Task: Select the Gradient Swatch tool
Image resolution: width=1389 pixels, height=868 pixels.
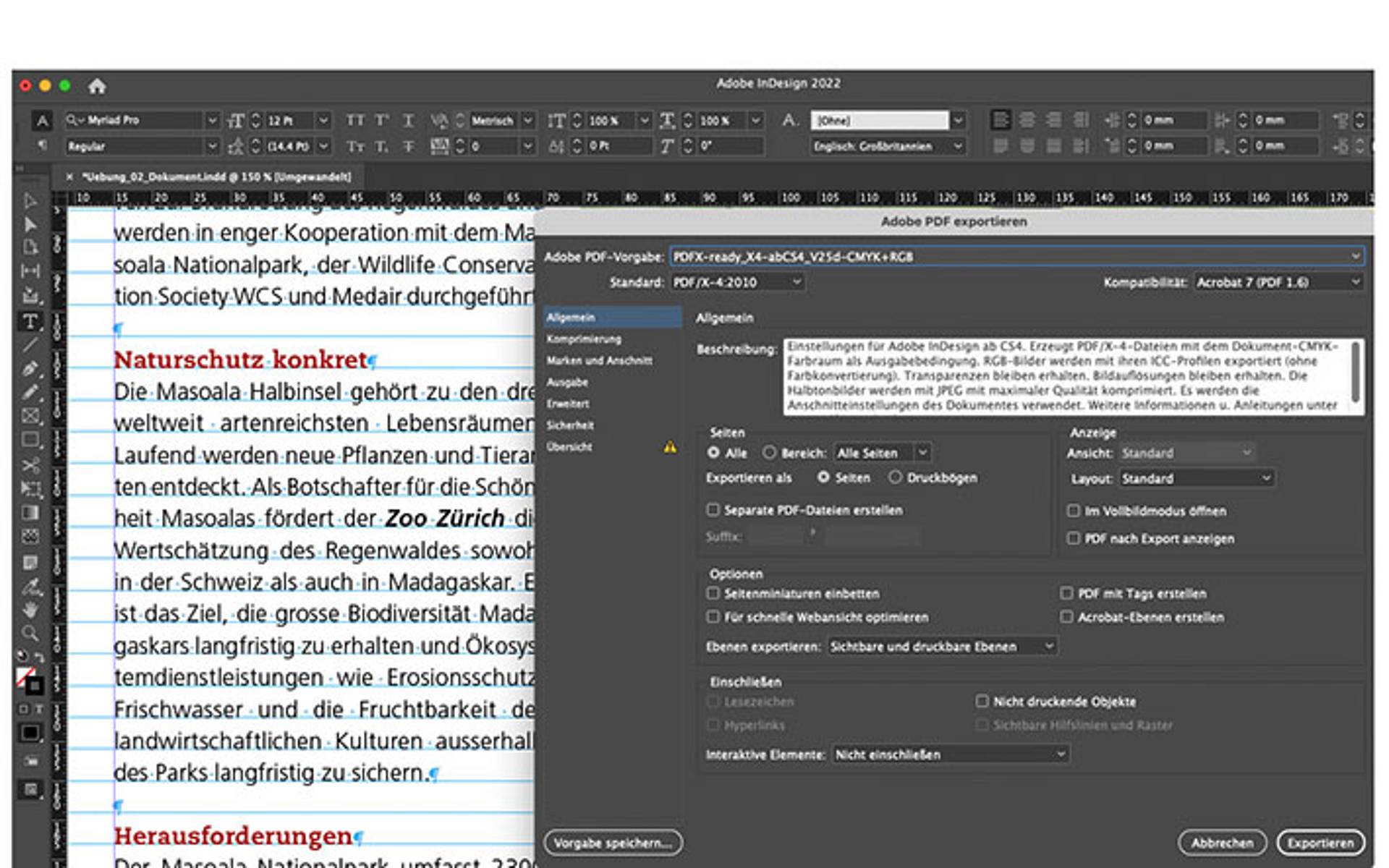Action: [x=30, y=513]
